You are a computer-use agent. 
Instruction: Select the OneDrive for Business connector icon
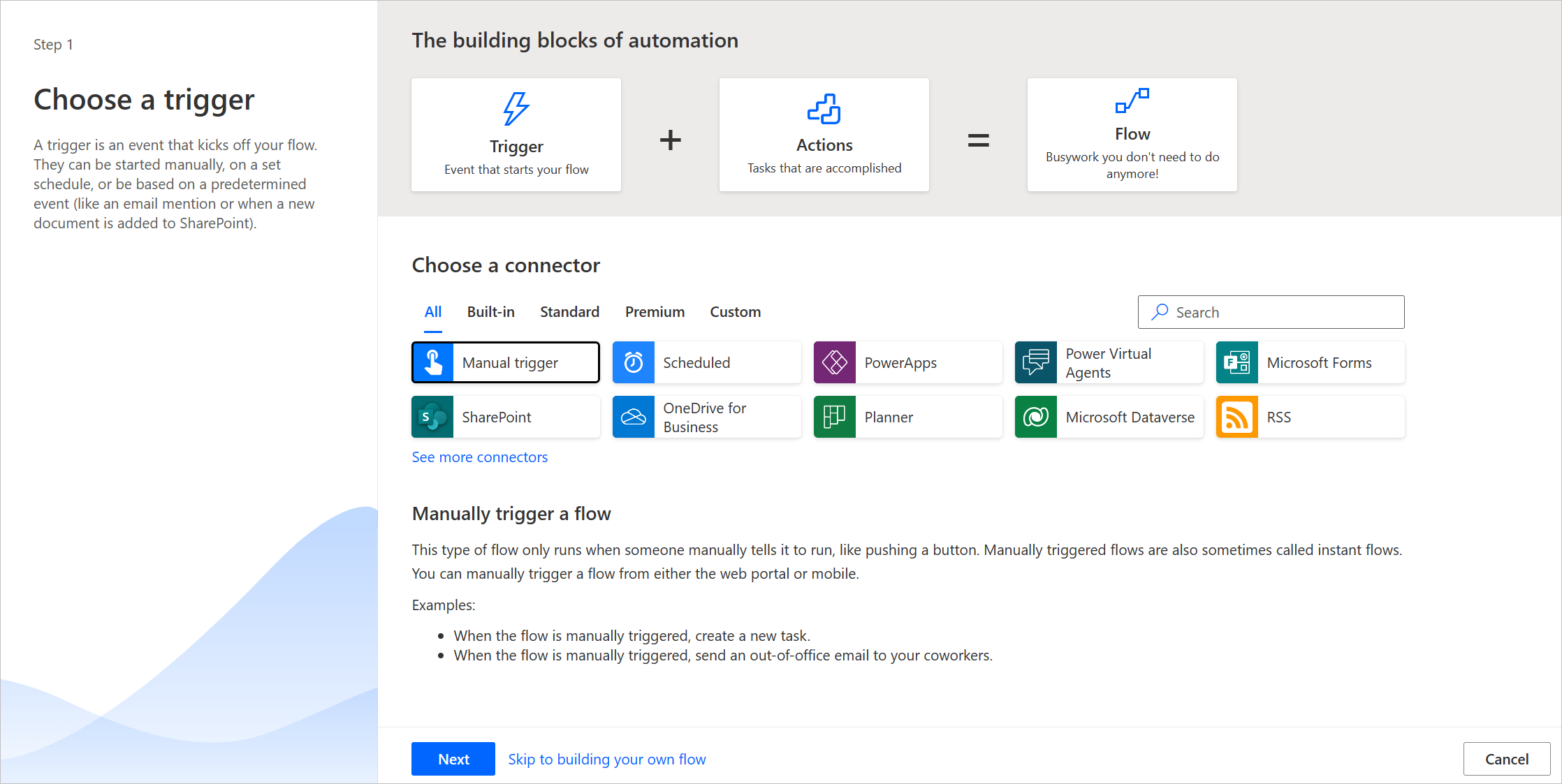(636, 417)
